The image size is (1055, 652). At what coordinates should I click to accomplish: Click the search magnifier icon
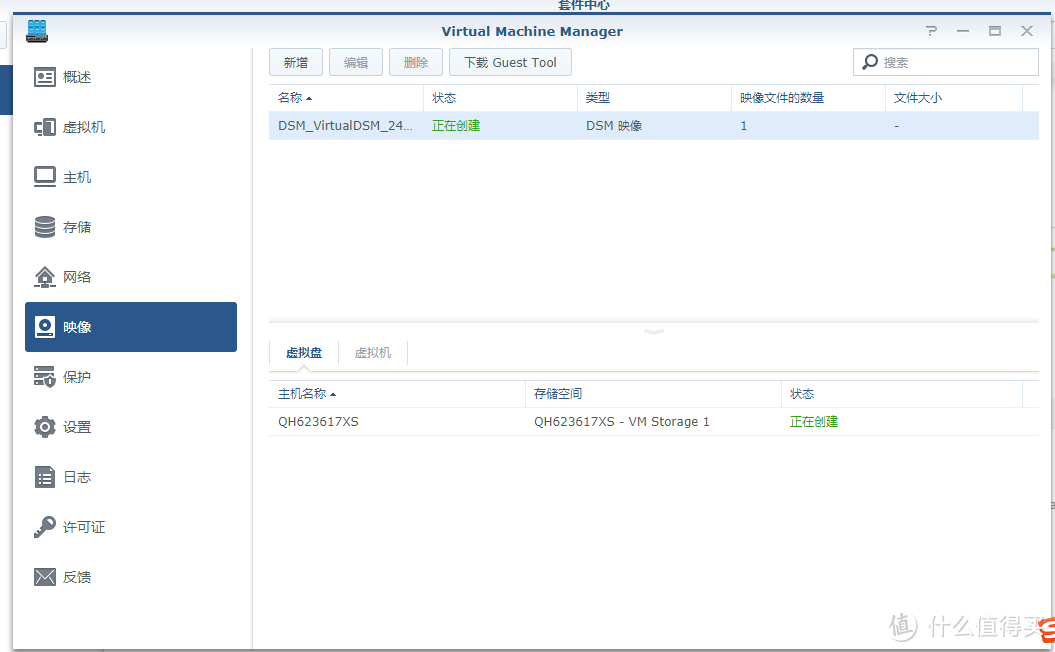870,62
